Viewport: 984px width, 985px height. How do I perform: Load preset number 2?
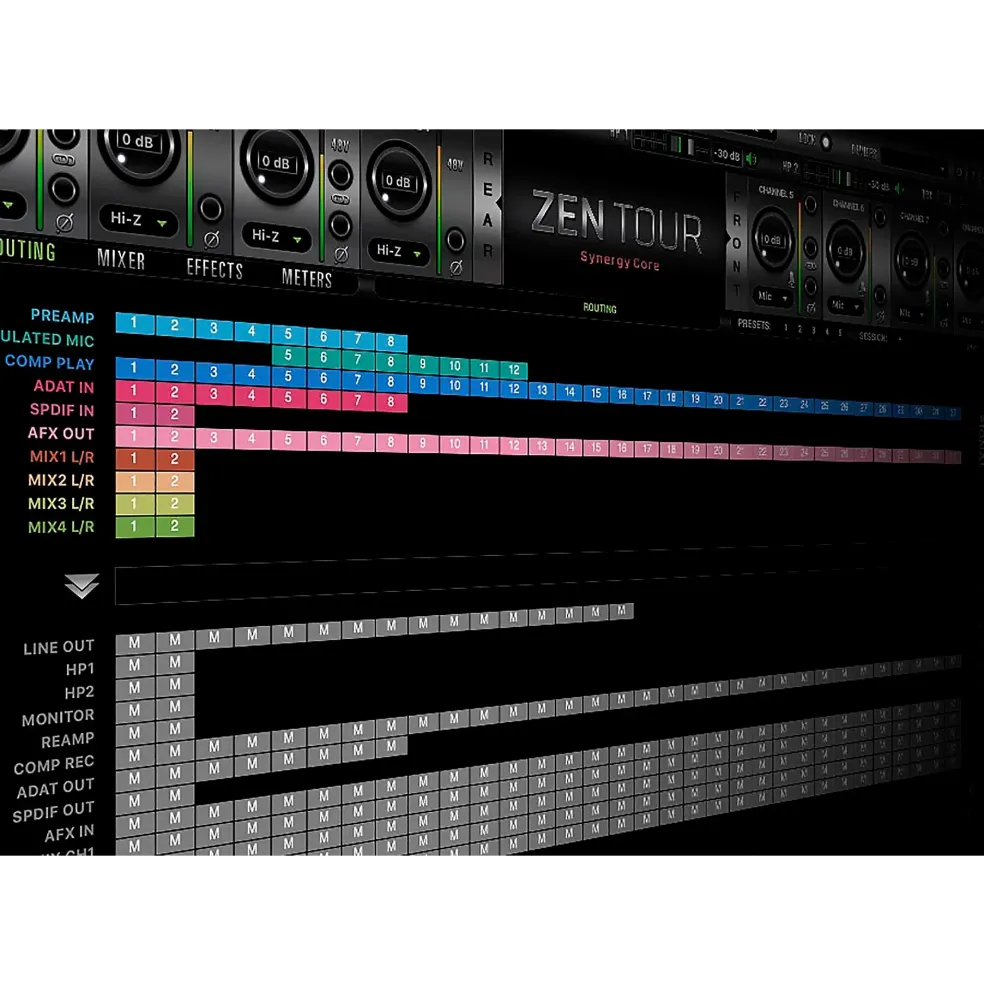coord(799,329)
